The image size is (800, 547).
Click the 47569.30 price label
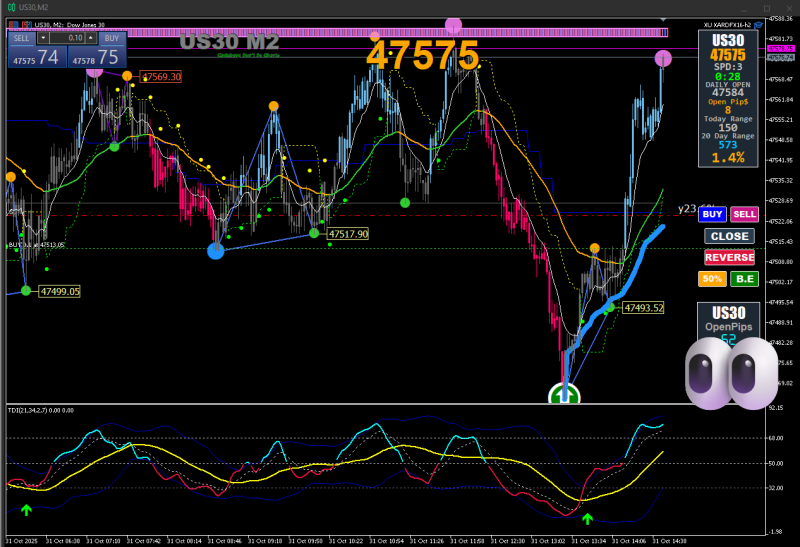161,77
